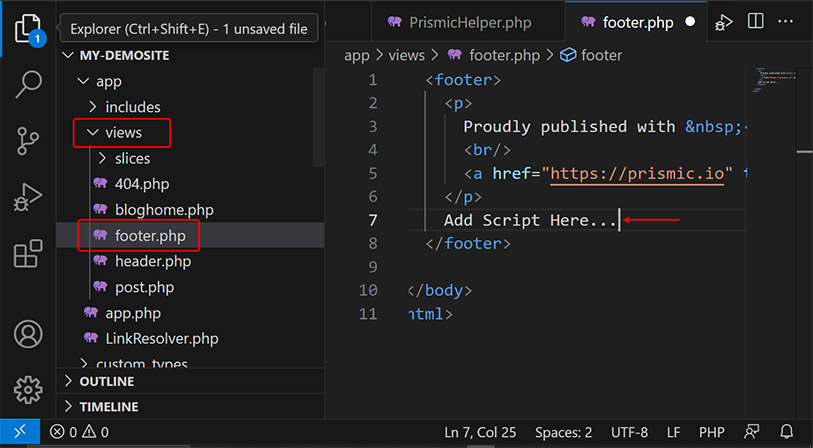Open Go to Line via Ln 7, Col 25
The width and height of the screenshot is (813, 448).
tap(480, 432)
